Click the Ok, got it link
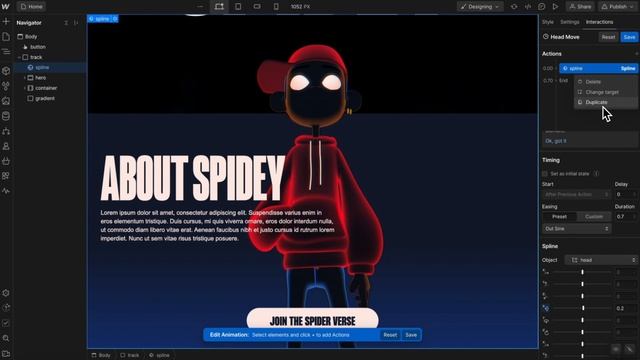The height and width of the screenshot is (360, 640). [556, 141]
